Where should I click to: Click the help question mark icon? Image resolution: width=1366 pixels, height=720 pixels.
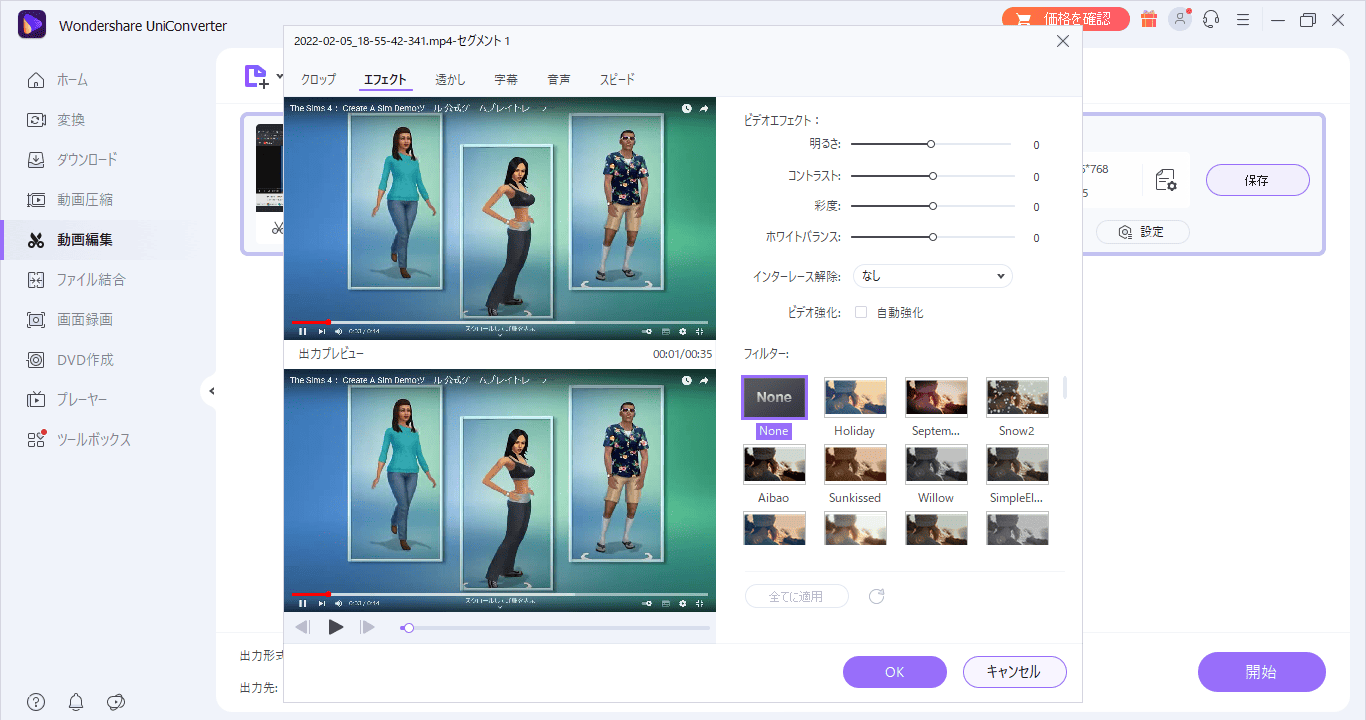click(x=36, y=702)
